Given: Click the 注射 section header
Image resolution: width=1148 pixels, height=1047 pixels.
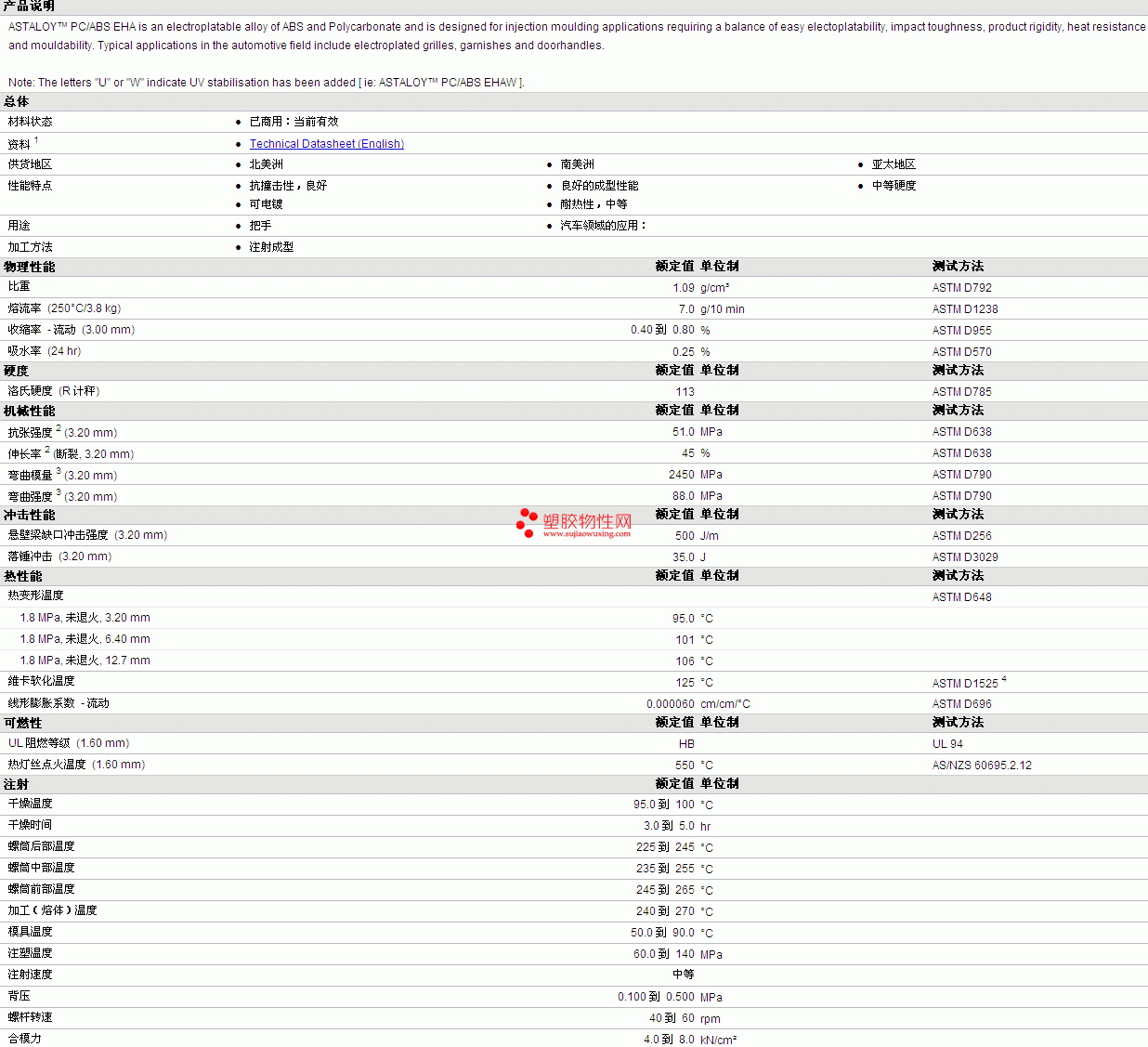Looking at the screenshot, I should [17, 784].
